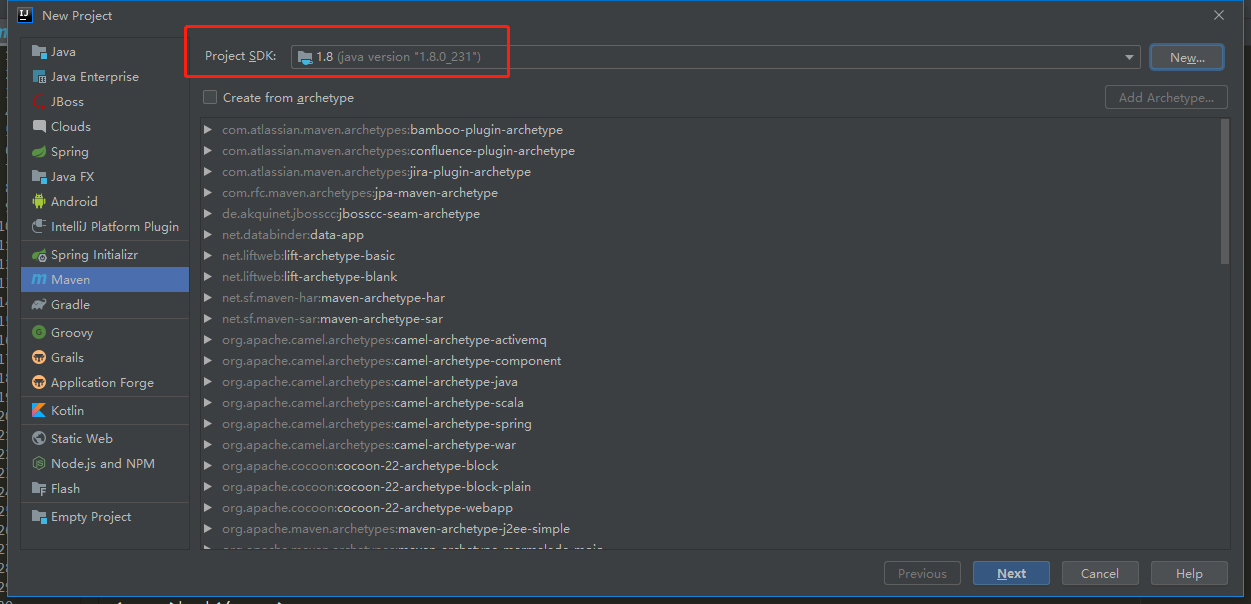This screenshot has height=604, width=1251.
Task: Click the Clouds icon
Action: (39, 127)
